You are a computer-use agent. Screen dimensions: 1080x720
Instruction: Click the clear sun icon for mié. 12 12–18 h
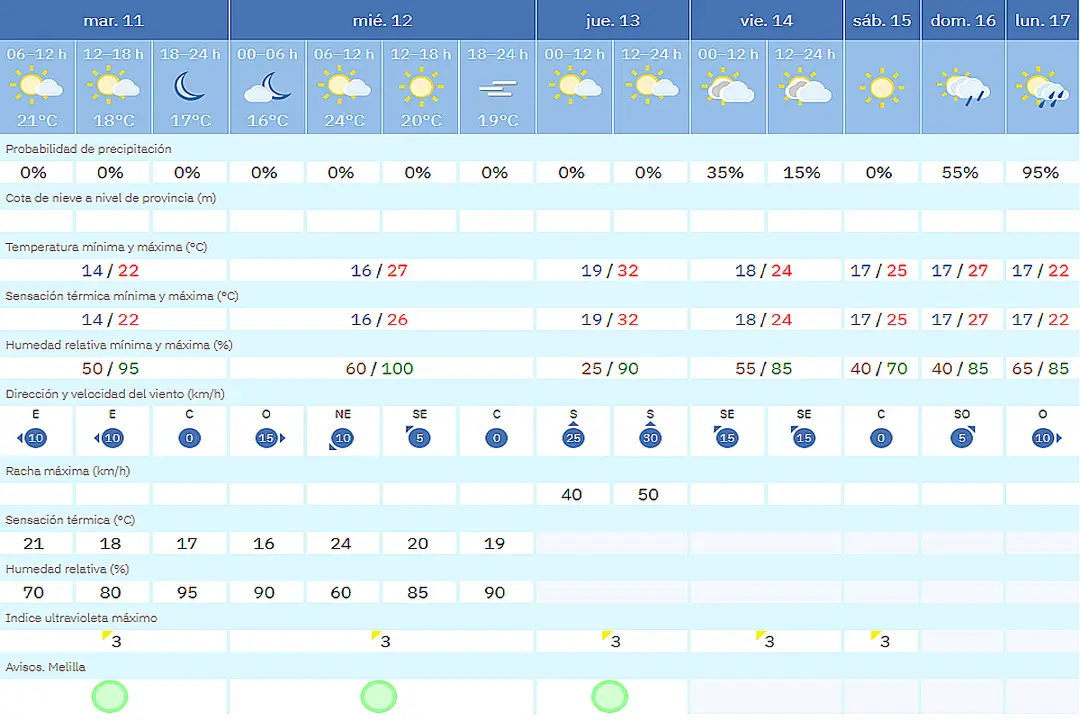pyautogui.click(x=421, y=88)
